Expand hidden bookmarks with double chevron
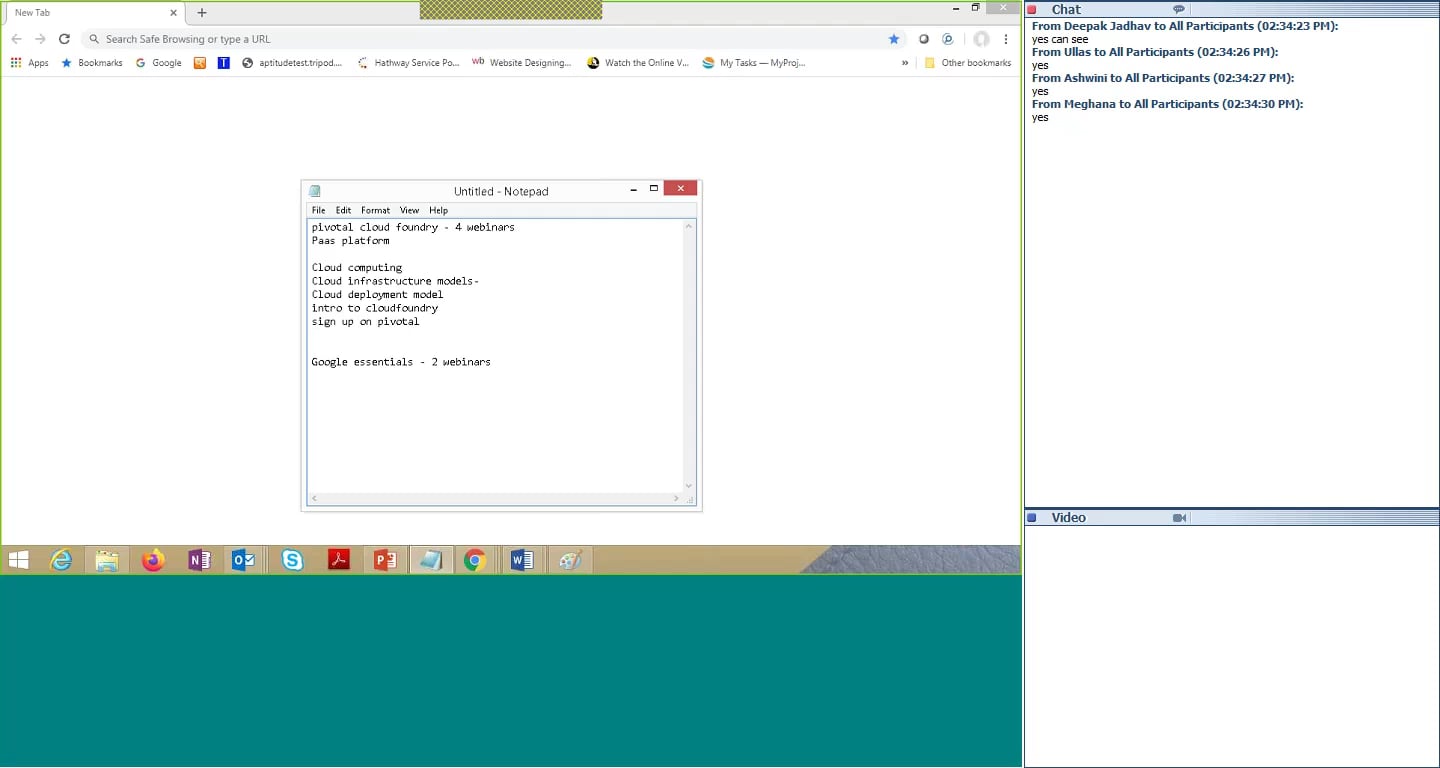The image size is (1440, 768). pos(905,63)
